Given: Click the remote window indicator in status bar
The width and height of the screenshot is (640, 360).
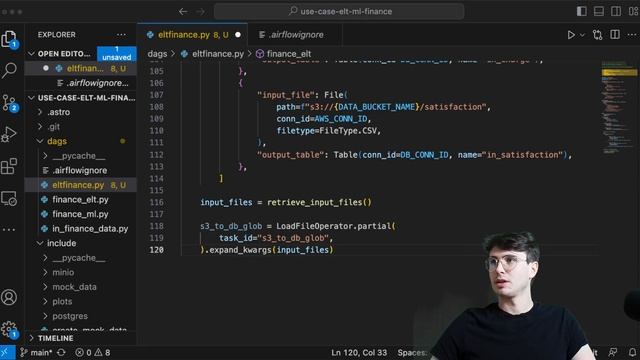Looking at the screenshot, I should [x=7, y=353].
